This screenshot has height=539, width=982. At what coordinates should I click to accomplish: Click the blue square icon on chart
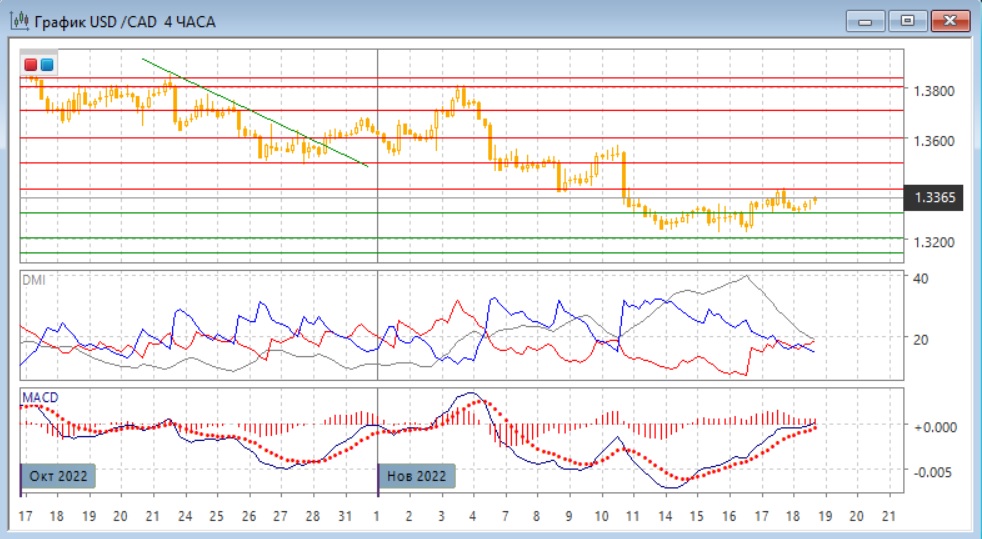(x=47, y=65)
